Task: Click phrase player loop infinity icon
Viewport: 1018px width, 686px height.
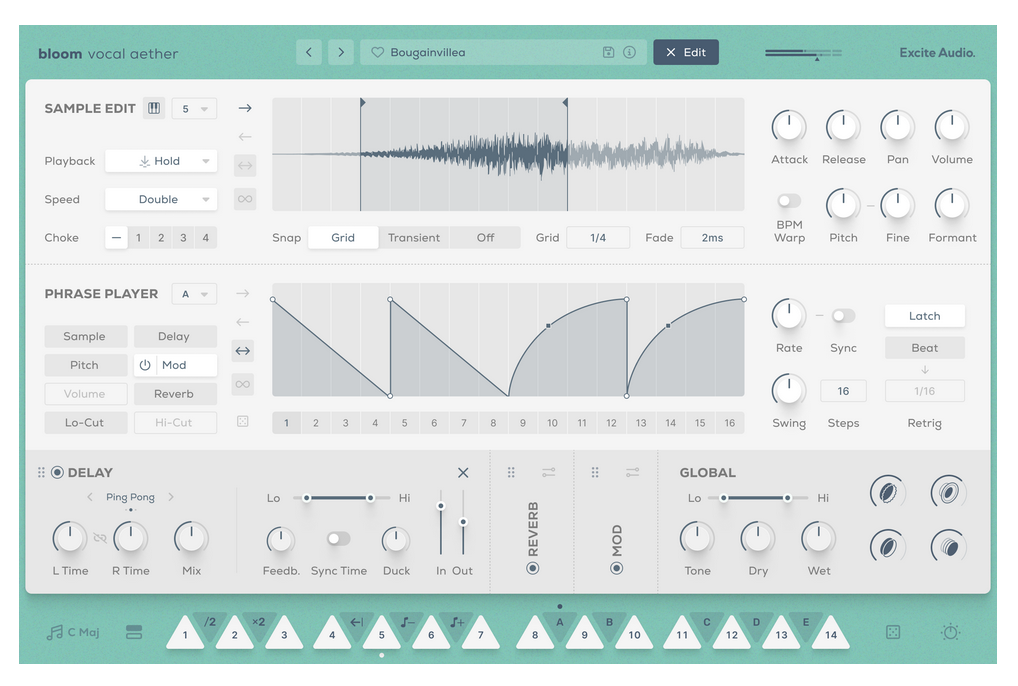Action: tap(243, 384)
